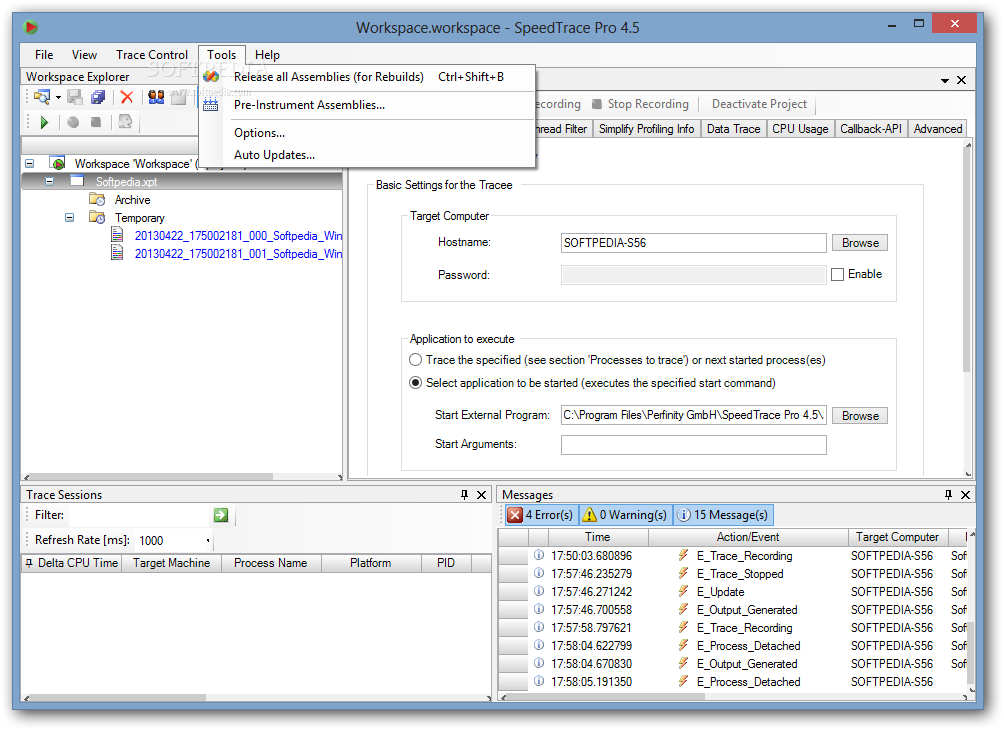The width and height of the screenshot is (1004, 730).
Task: Click the Deactivate Project button
Action: (759, 104)
